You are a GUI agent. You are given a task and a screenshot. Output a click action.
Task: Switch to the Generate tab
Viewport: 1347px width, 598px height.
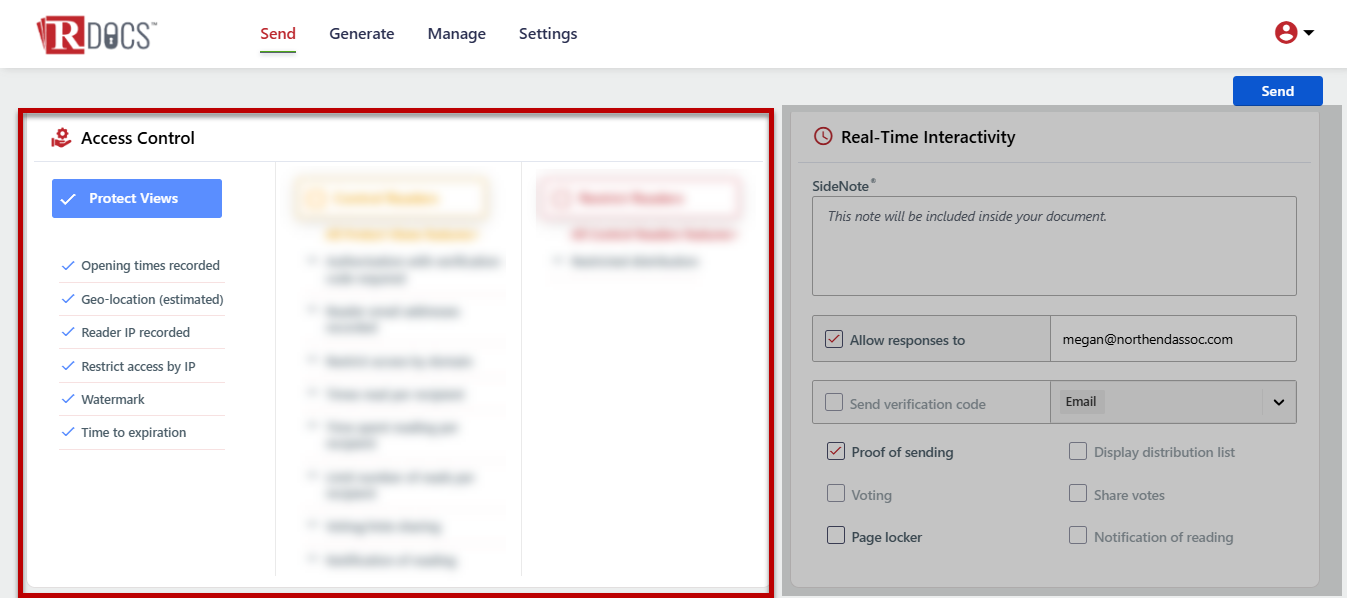pyautogui.click(x=362, y=34)
